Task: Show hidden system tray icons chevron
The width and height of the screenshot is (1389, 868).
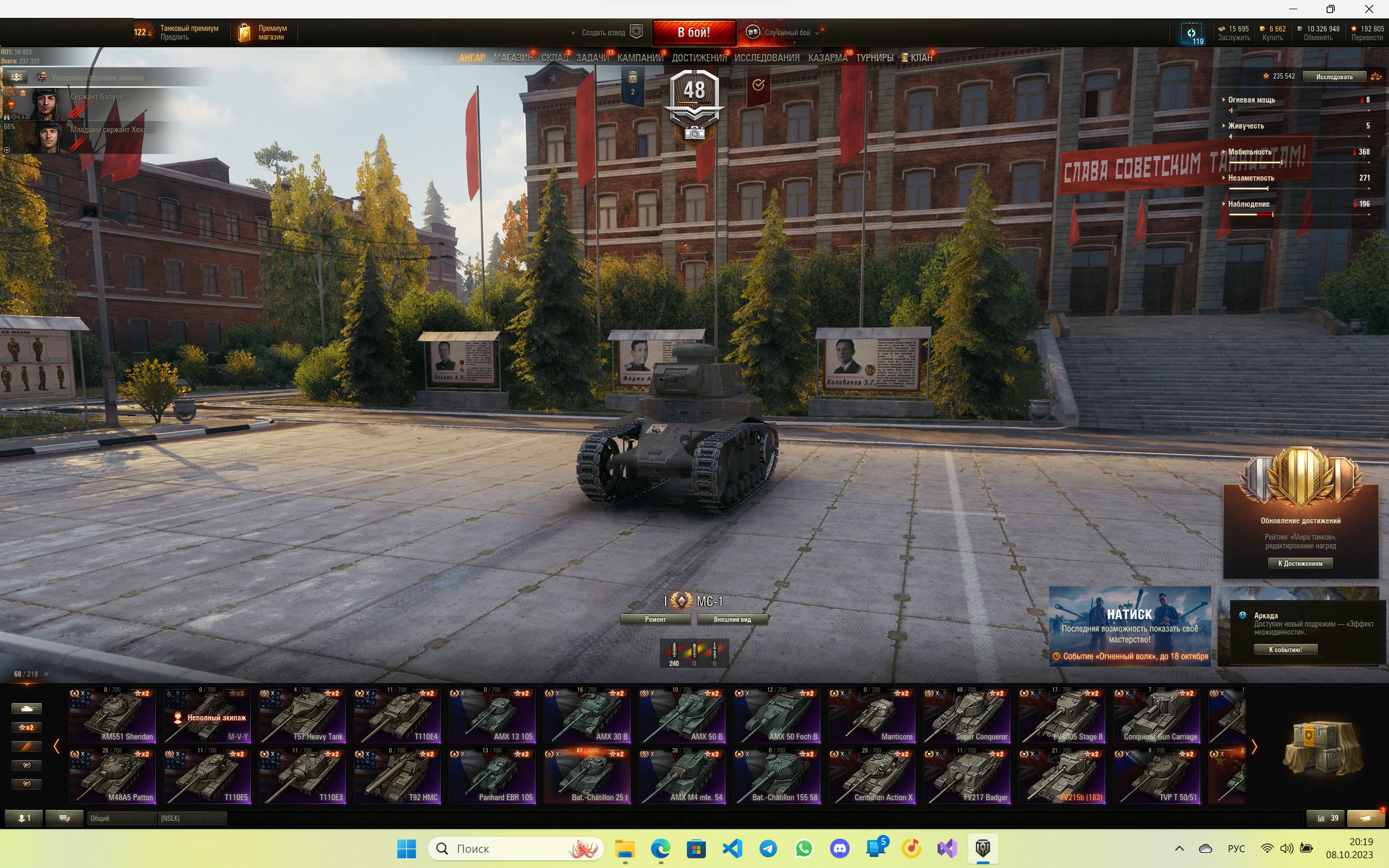Action: point(1180,848)
